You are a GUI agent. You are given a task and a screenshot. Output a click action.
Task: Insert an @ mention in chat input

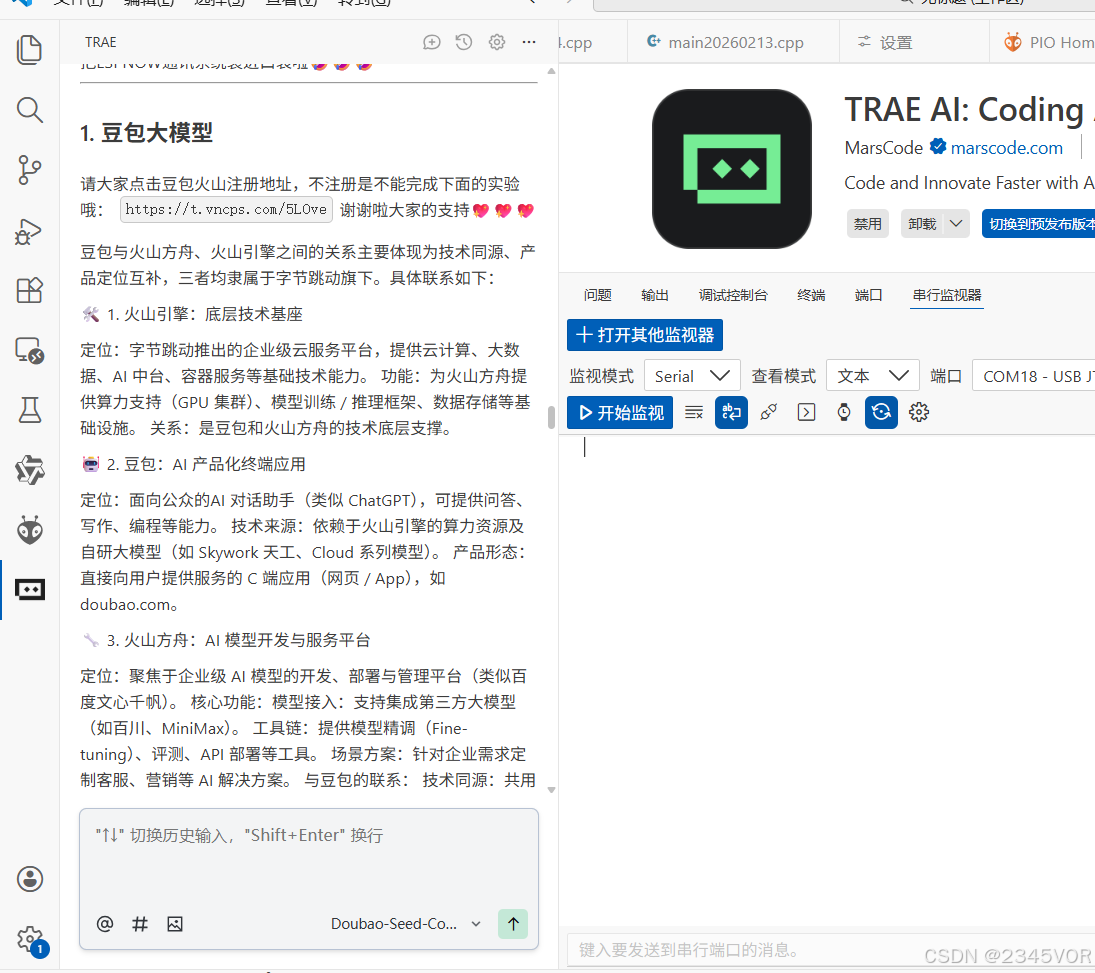click(x=105, y=924)
